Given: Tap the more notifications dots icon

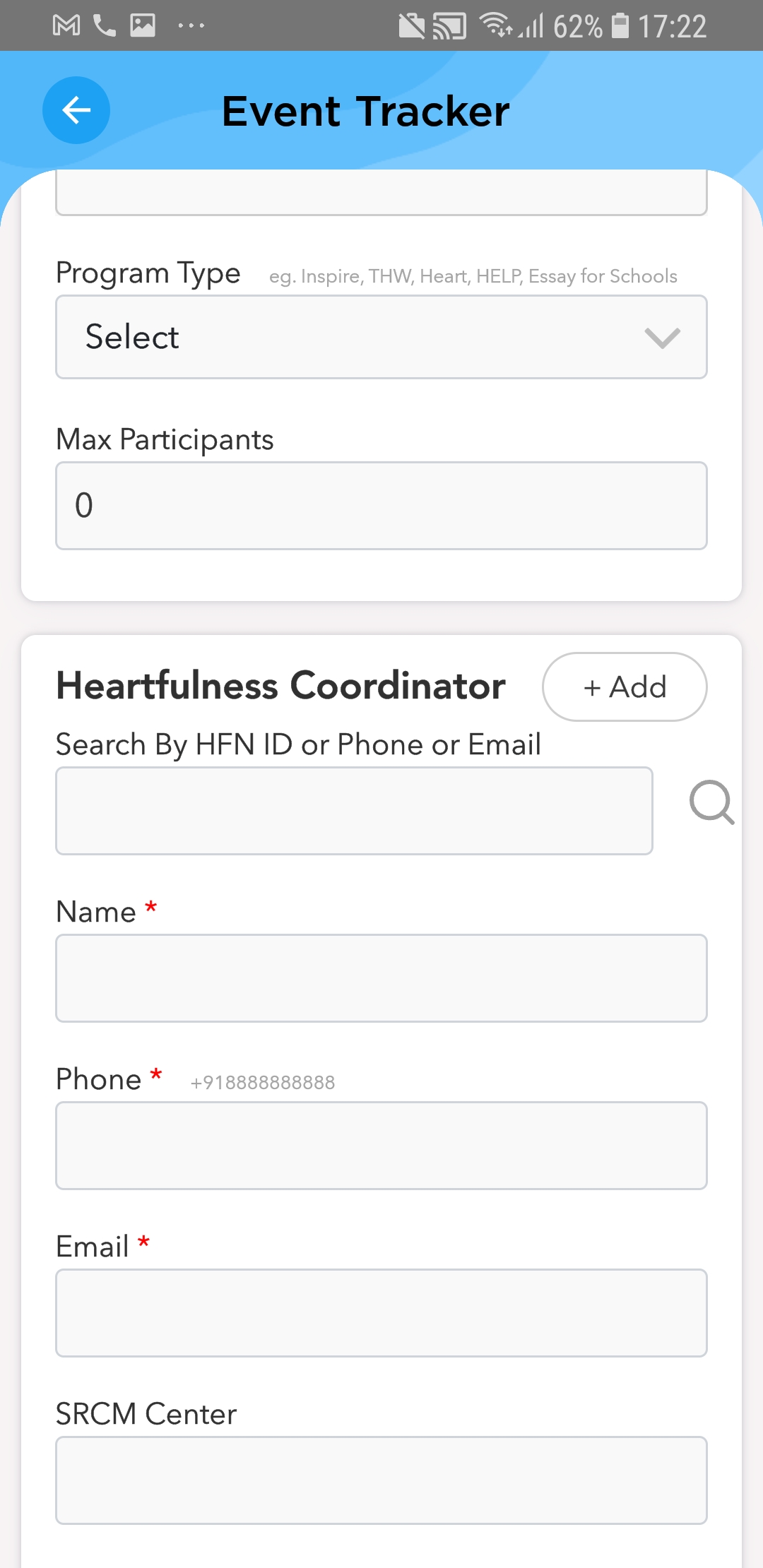Looking at the screenshot, I should pos(191,26).
